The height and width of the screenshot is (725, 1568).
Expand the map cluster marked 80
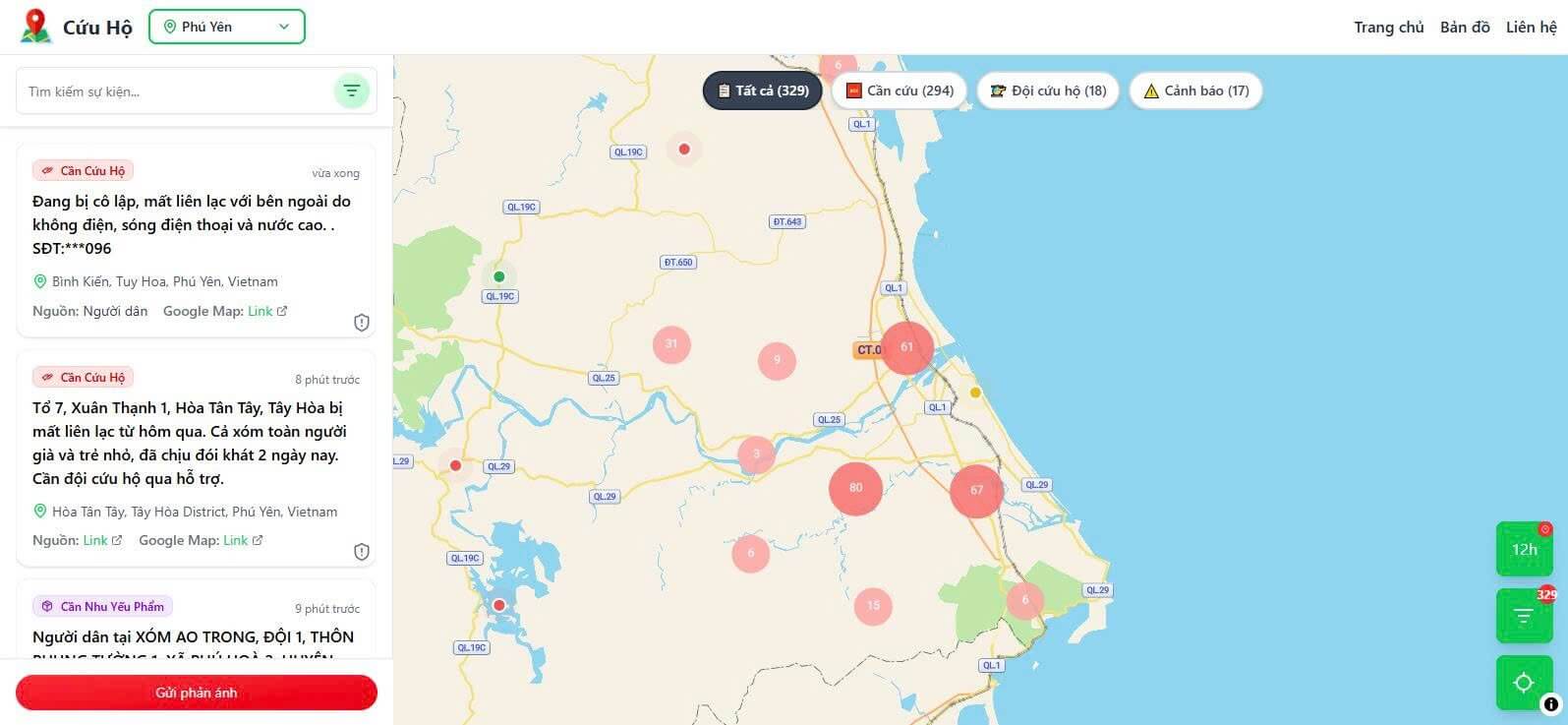(855, 488)
